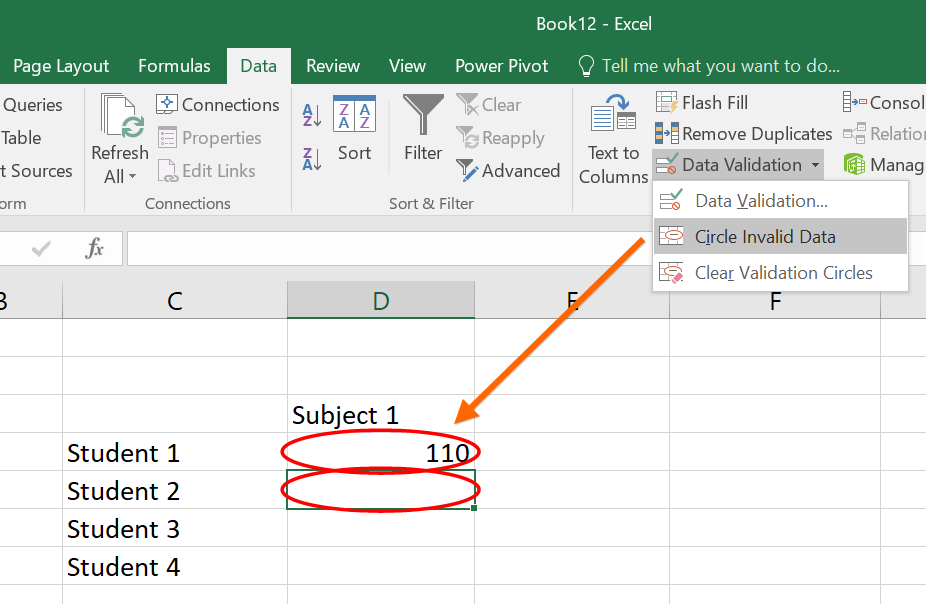Click the Connections button
Viewport: 926px width, 604px height.
(218, 105)
